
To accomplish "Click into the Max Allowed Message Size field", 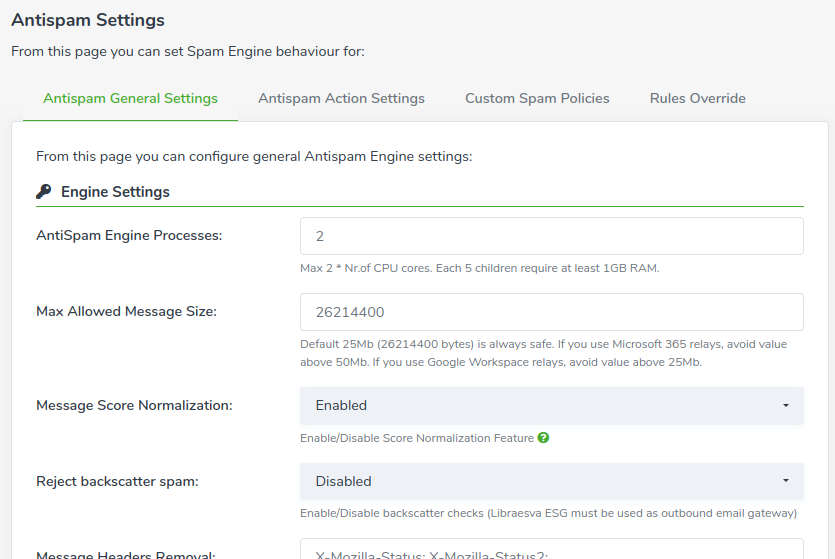I will (552, 312).
